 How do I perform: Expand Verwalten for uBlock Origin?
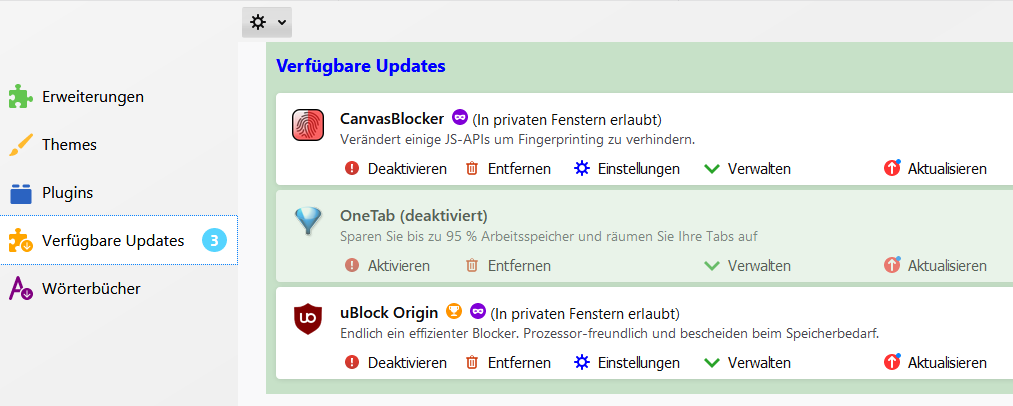[x=748, y=362]
